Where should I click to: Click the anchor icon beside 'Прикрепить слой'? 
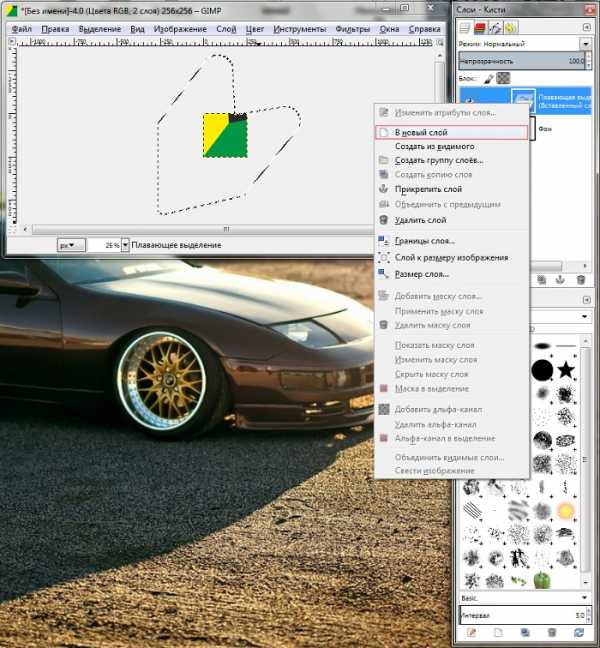(x=384, y=189)
